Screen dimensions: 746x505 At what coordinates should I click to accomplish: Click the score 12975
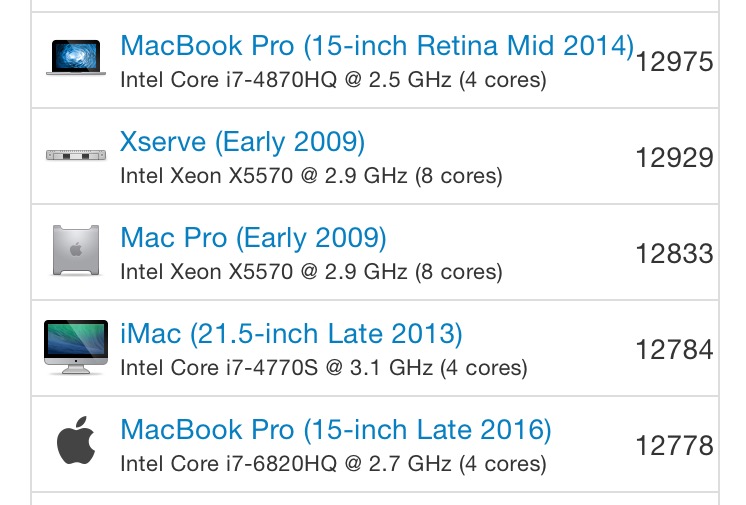[675, 62]
